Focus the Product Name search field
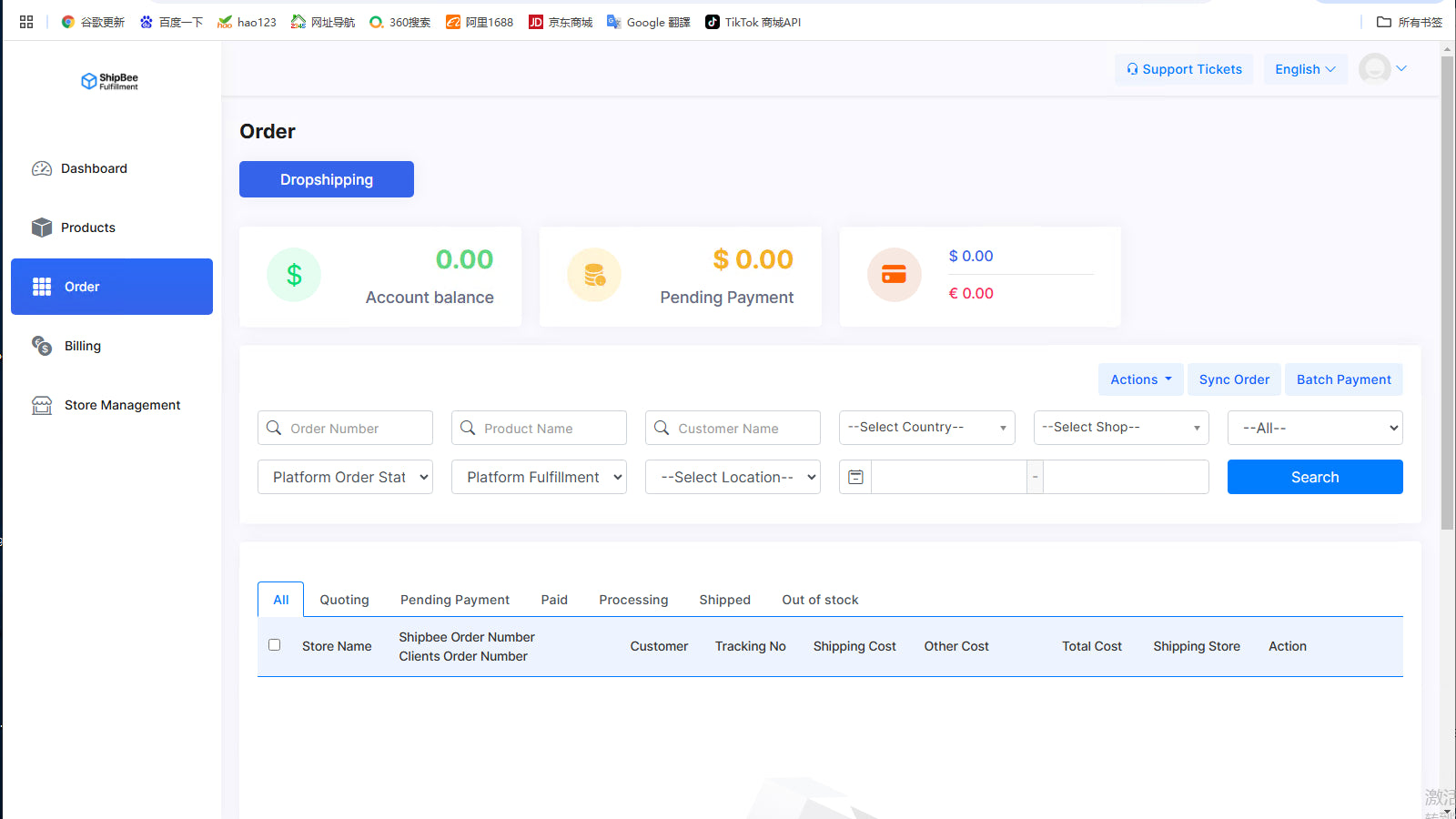1456x819 pixels. coord(539,428)
